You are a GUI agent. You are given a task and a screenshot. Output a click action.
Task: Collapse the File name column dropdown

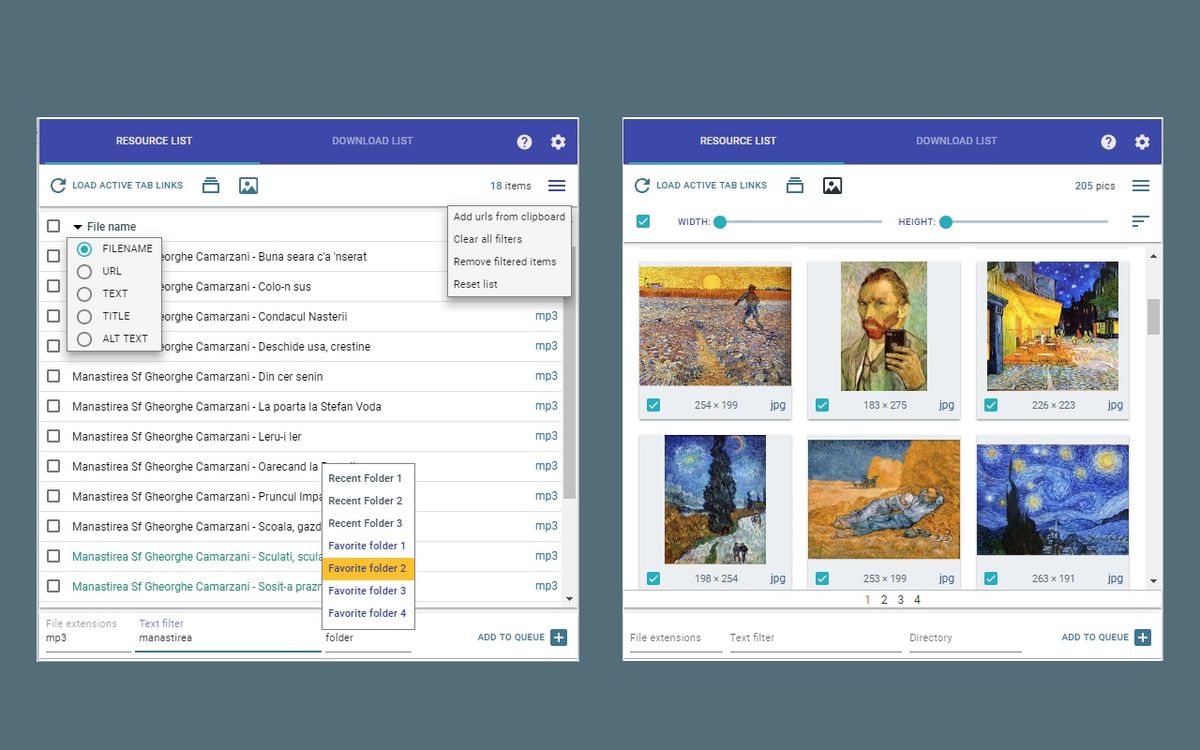(77, 226)
